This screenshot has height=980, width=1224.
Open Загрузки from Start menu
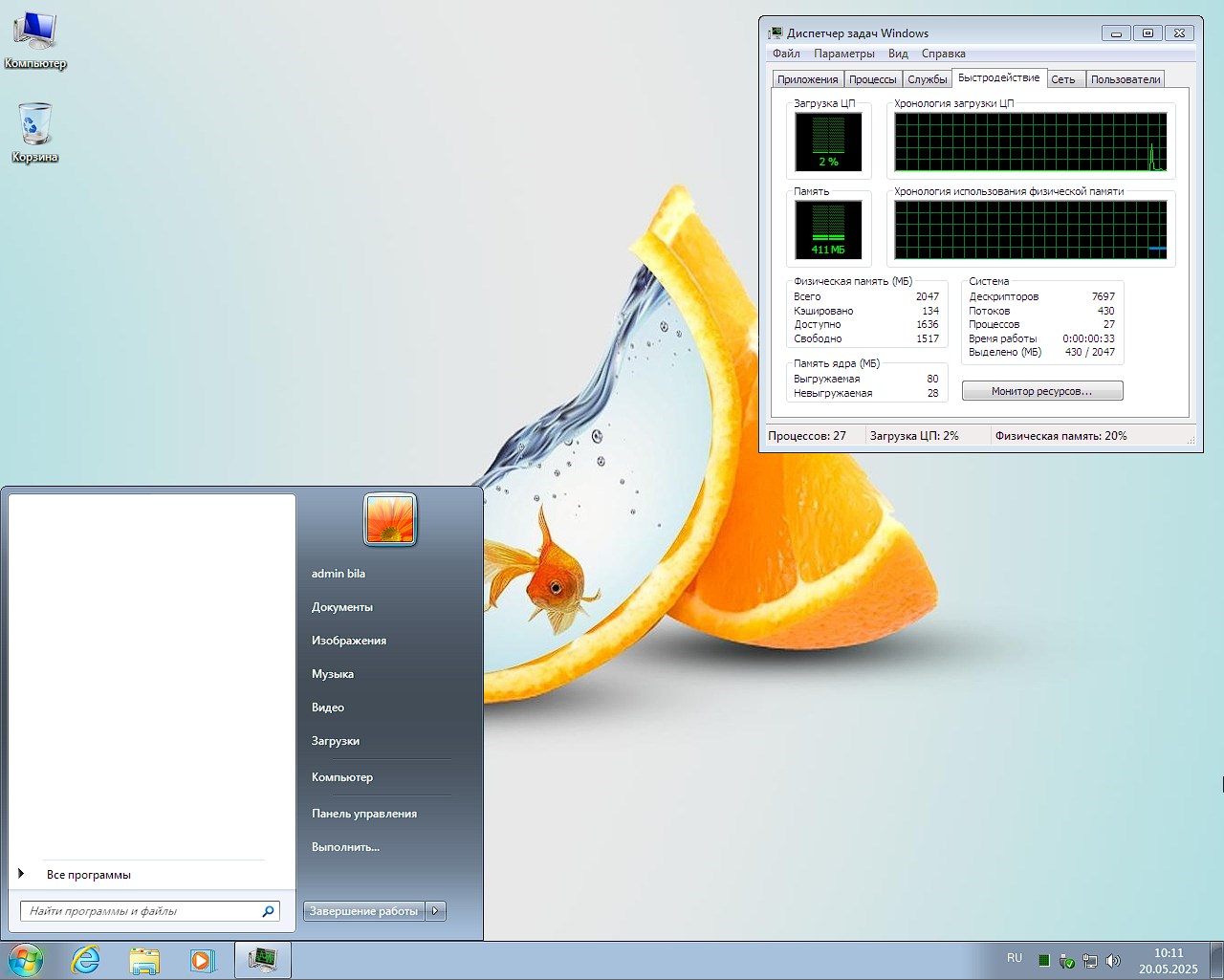[336, 741]
